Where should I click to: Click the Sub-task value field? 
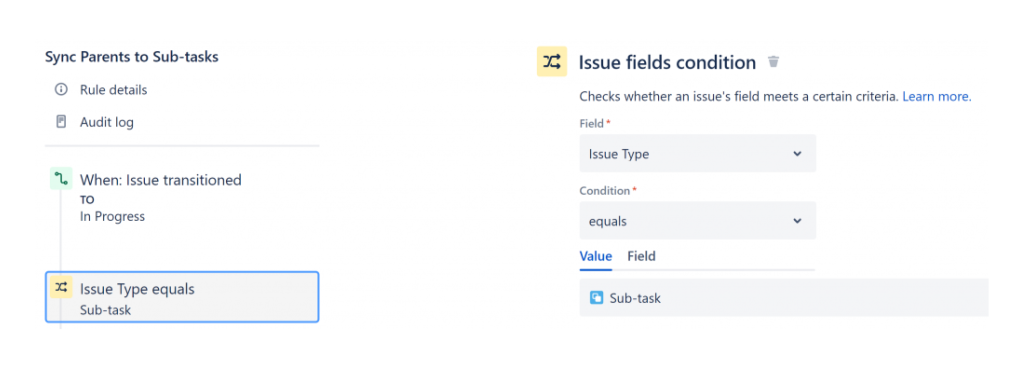(784, 298)
